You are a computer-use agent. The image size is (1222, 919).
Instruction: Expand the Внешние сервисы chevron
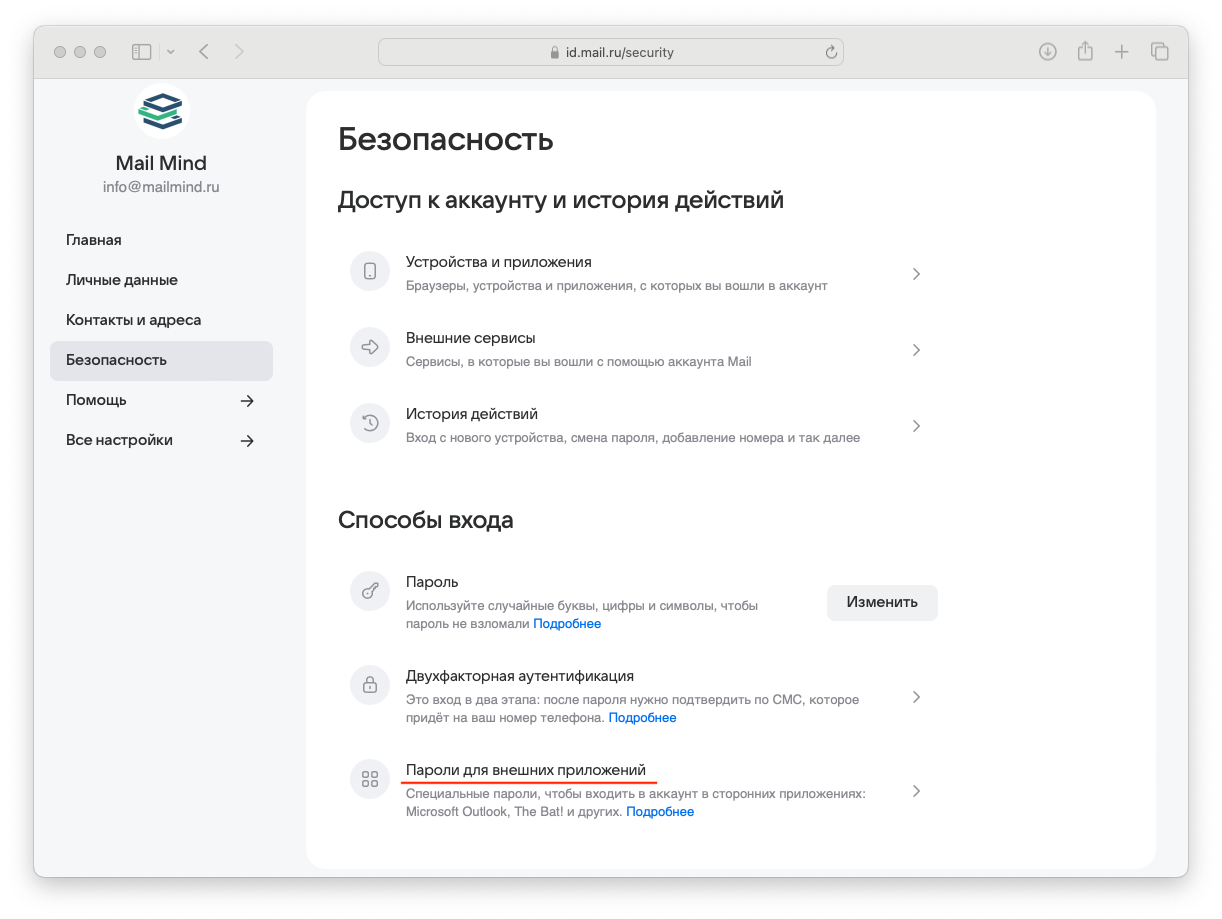coord(916,350)
